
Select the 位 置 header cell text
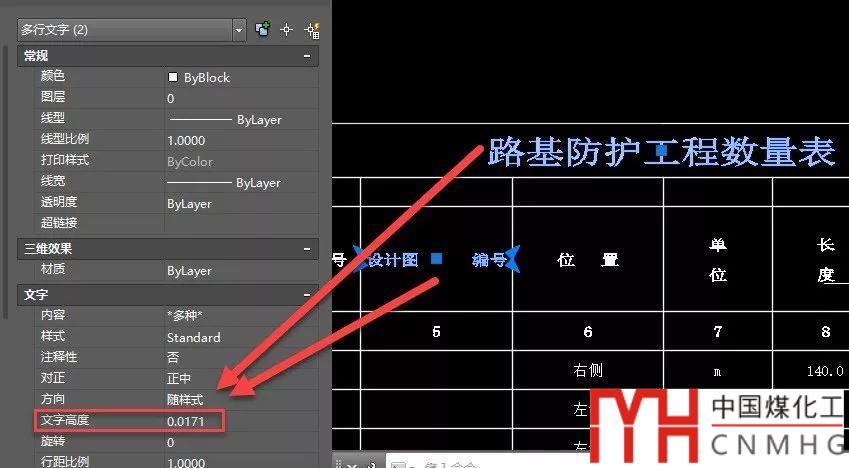(x=587, y=260)
